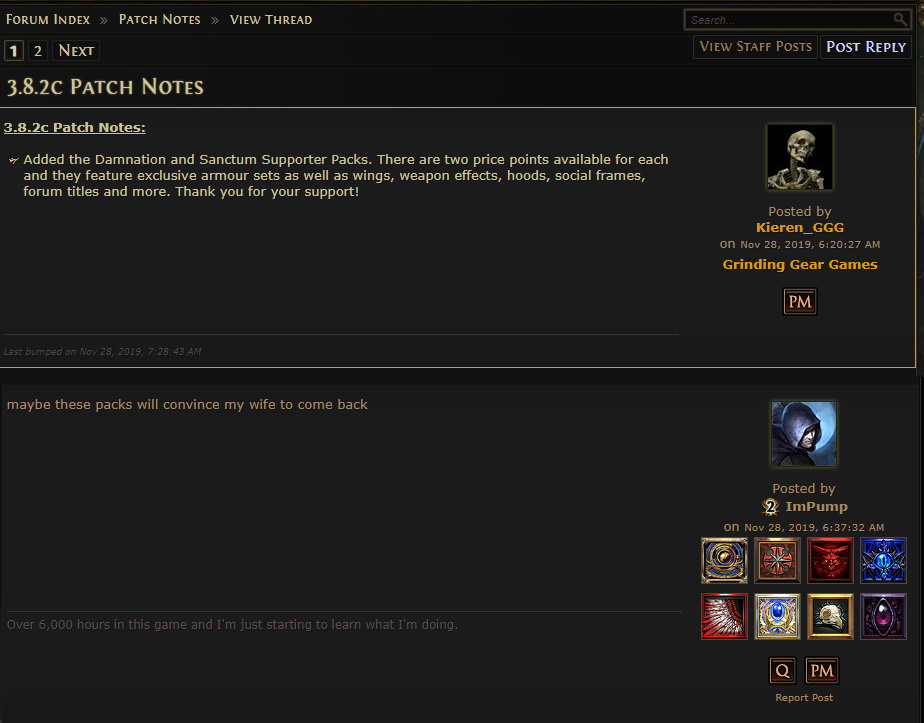
Task: Open the Patch Notes breadcrumb link
Action: coord(160,19)
